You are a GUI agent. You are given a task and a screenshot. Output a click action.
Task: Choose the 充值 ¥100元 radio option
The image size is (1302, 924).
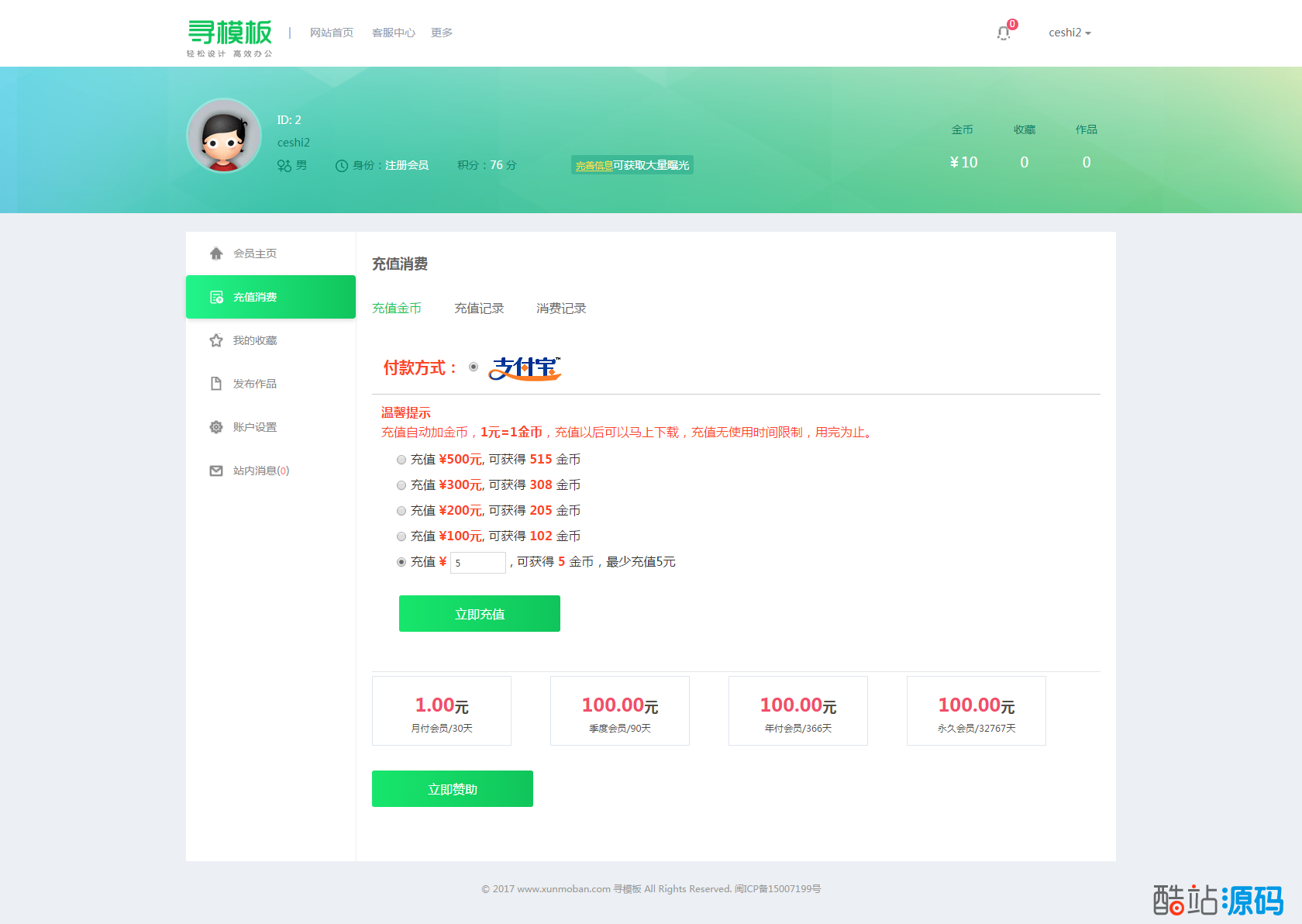[x=401, y=536]
